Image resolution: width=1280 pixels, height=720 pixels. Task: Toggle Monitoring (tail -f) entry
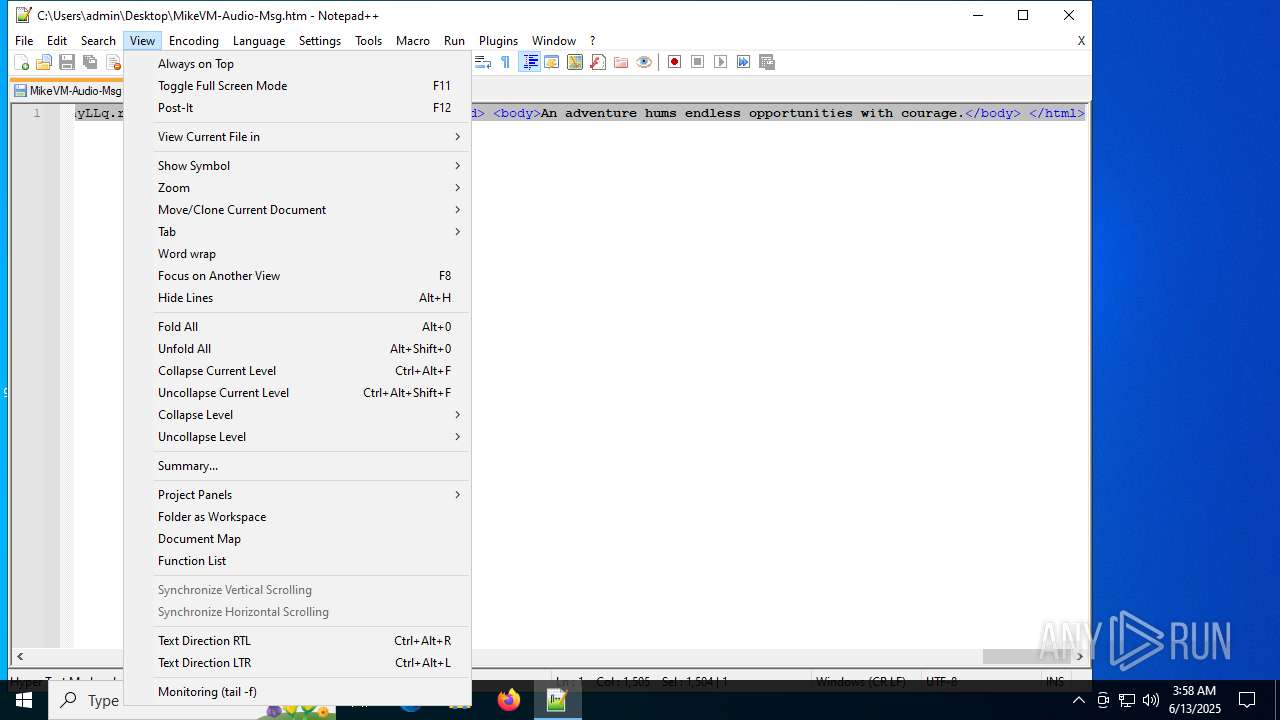click(x=297, y=692)
